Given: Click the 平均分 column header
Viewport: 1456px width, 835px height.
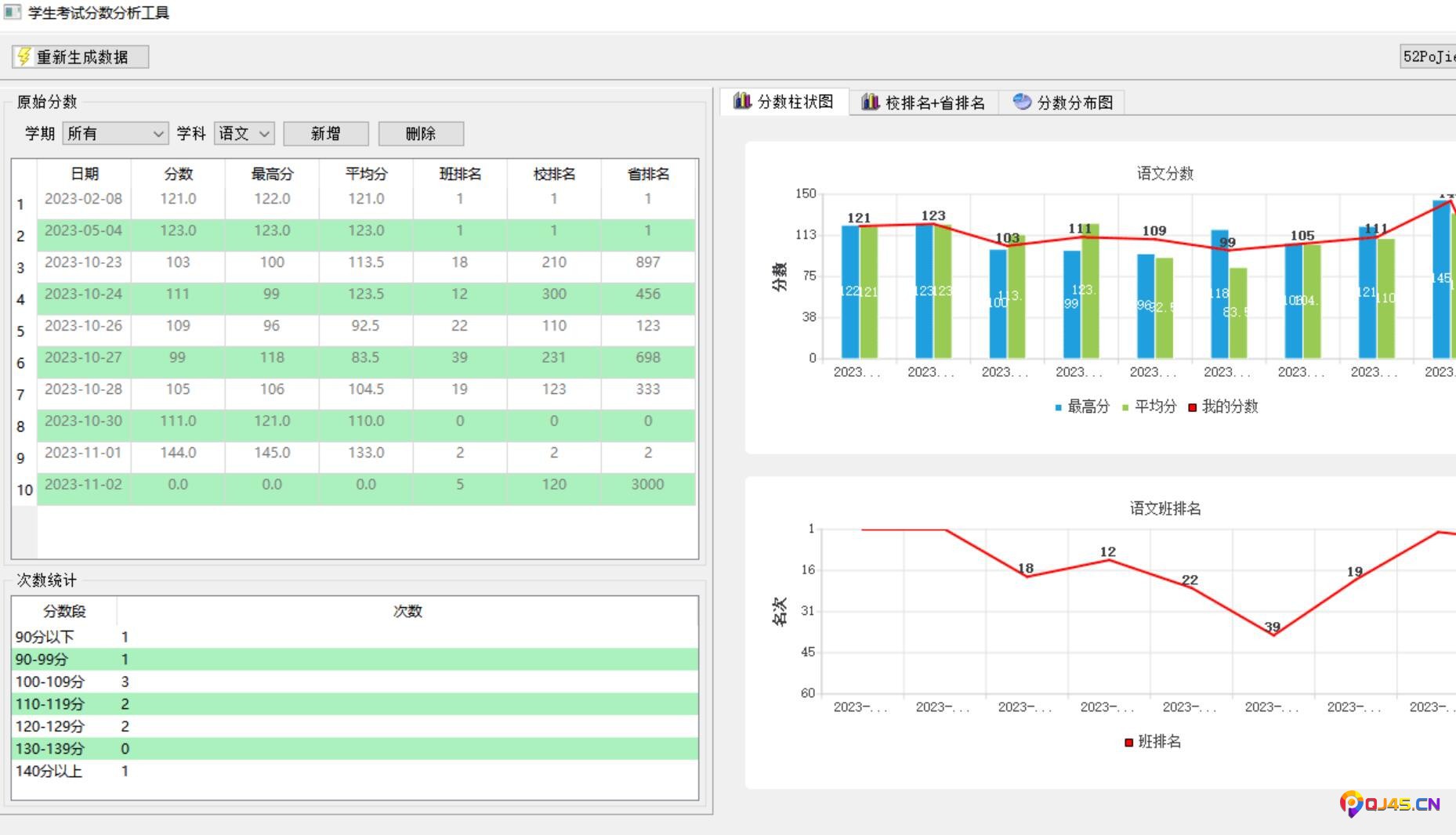Looking at the screenshot, I should [366, 174].
